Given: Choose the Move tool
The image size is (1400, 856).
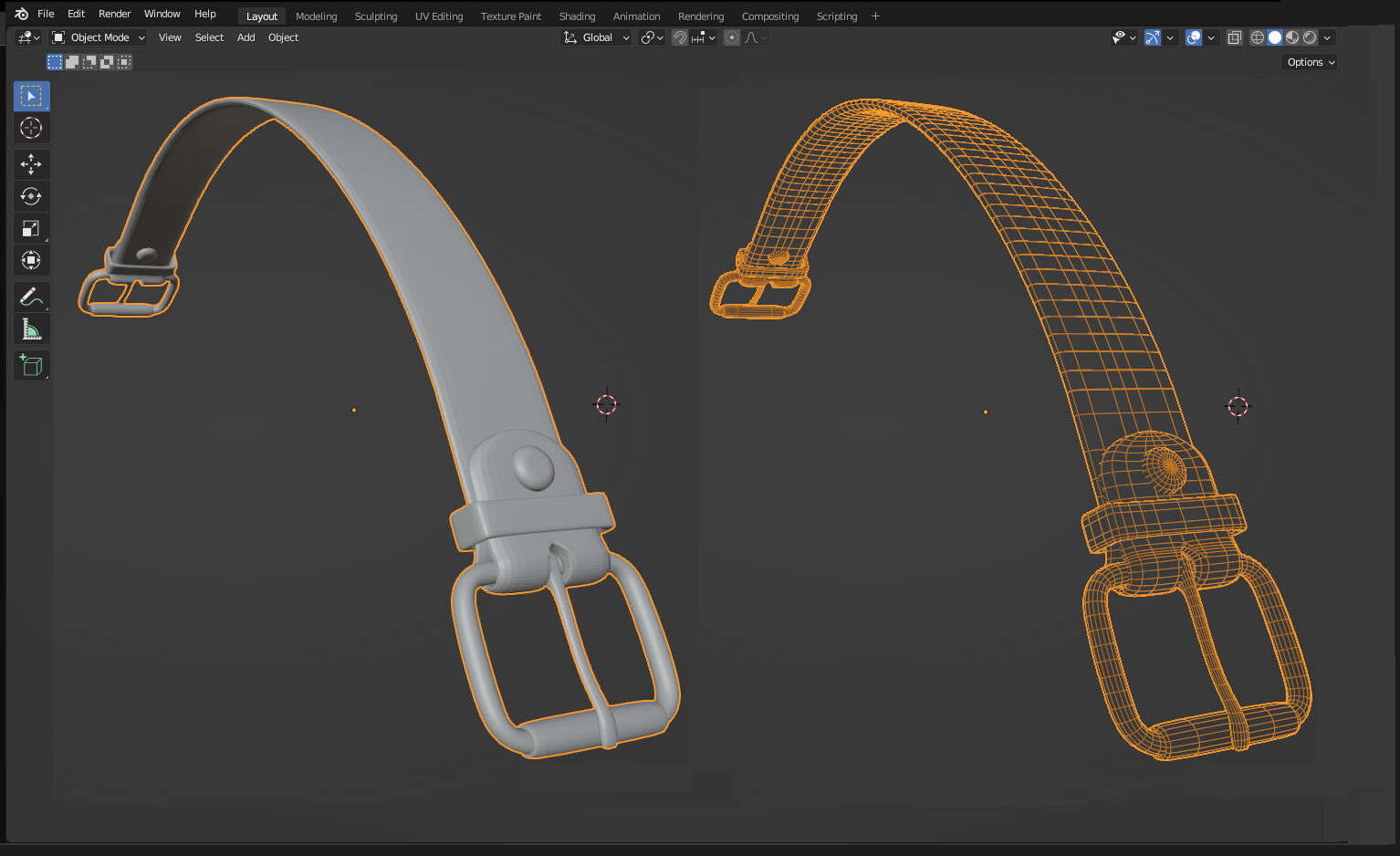Looking at the screenshot, I should pyautogui.click(x=31, y=164).
